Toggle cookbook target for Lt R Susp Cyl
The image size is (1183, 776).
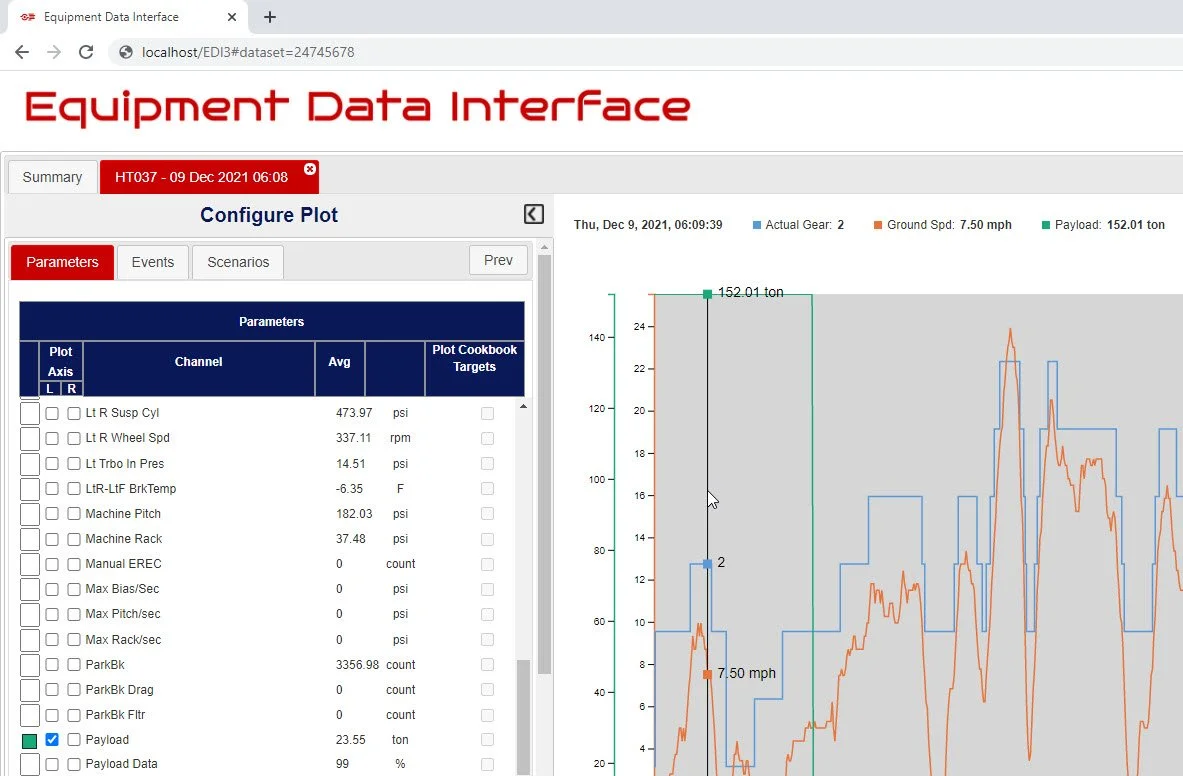point(487,413)
